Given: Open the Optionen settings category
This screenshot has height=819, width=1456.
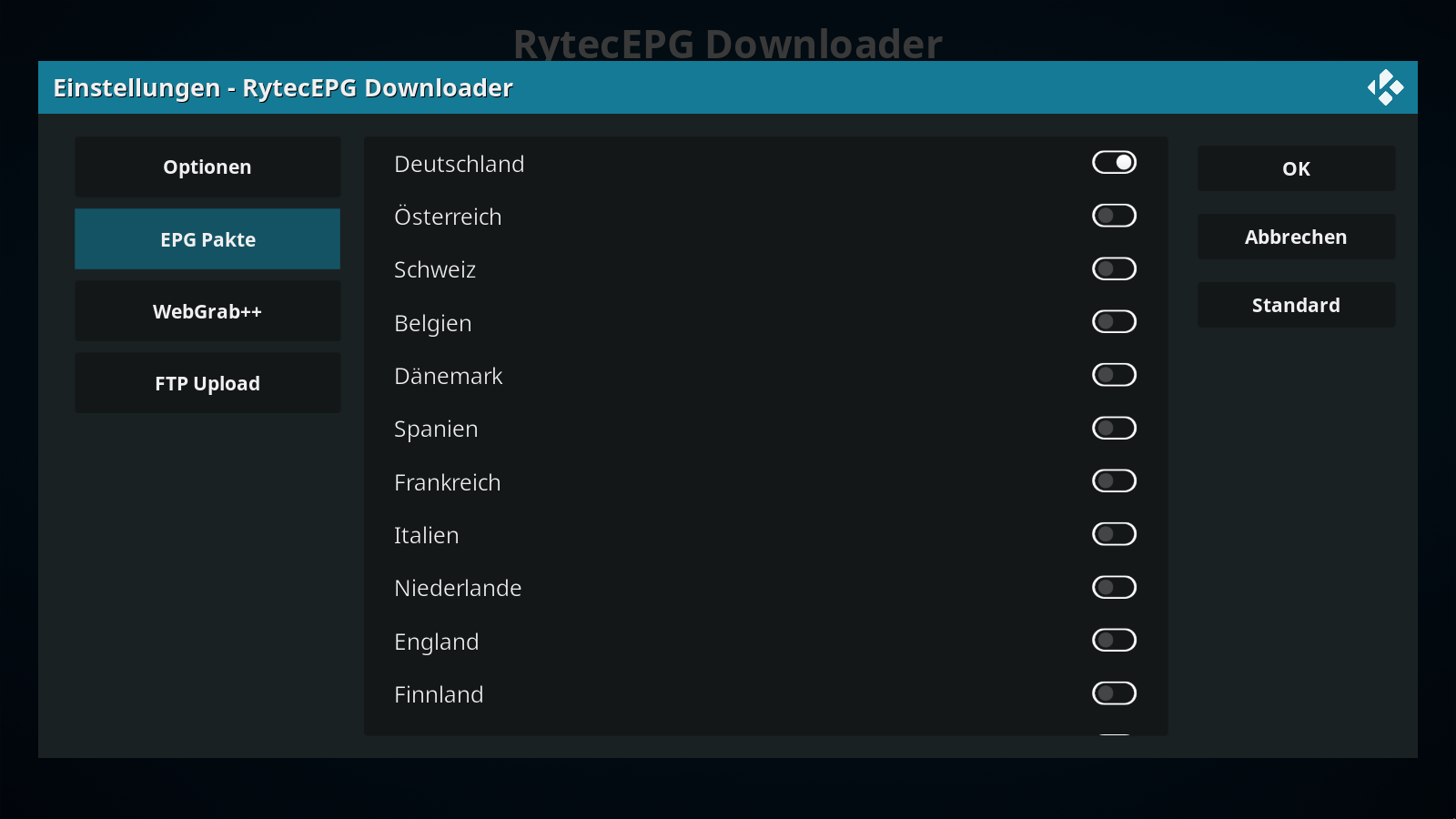Looking at the screenshot, I should tap(207, 167).
